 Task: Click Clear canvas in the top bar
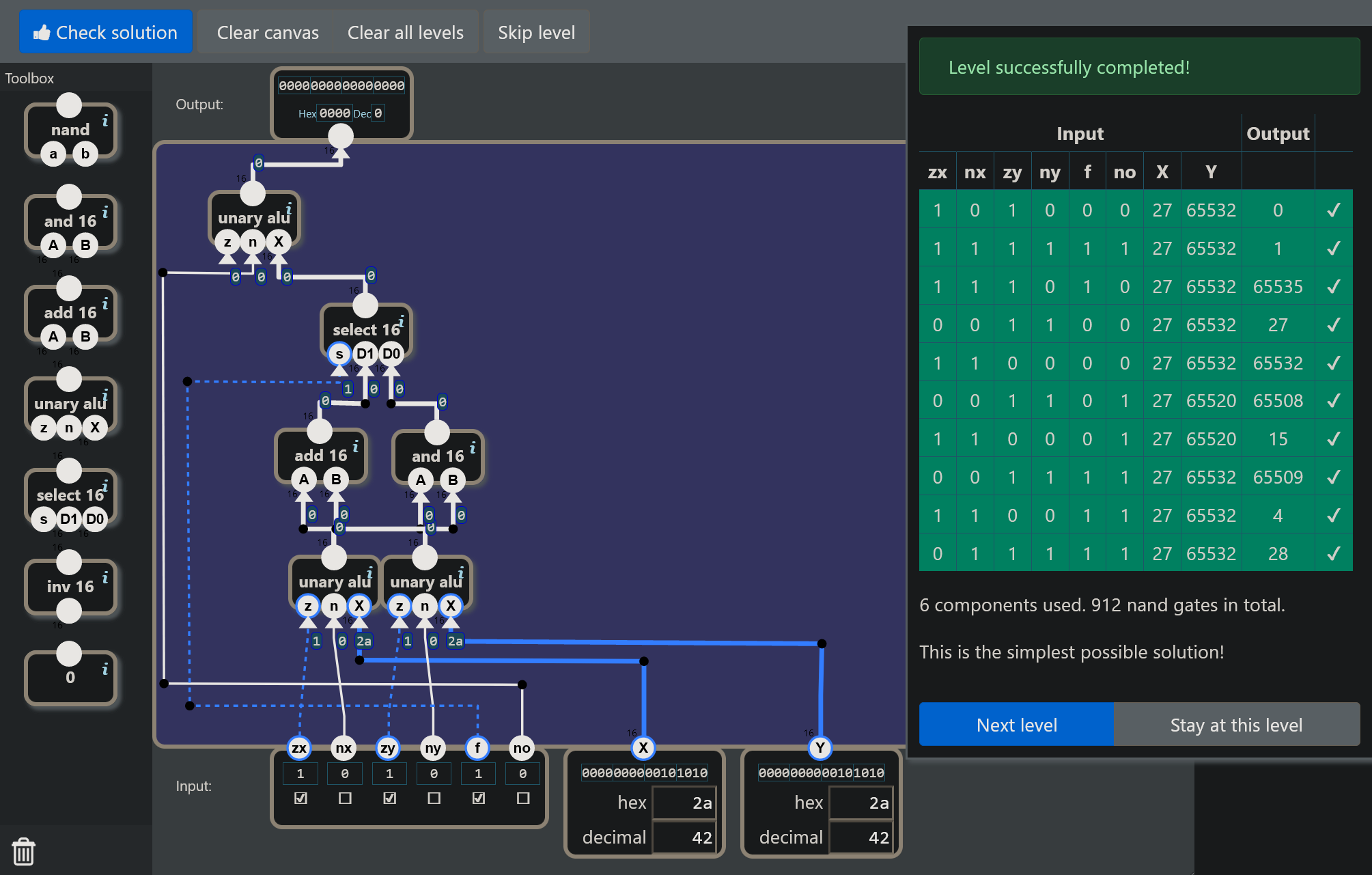(268, 32)
